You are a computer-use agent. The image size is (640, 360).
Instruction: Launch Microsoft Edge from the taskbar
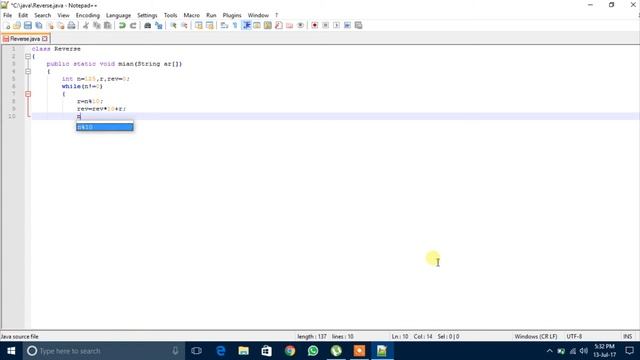[220, 351]
